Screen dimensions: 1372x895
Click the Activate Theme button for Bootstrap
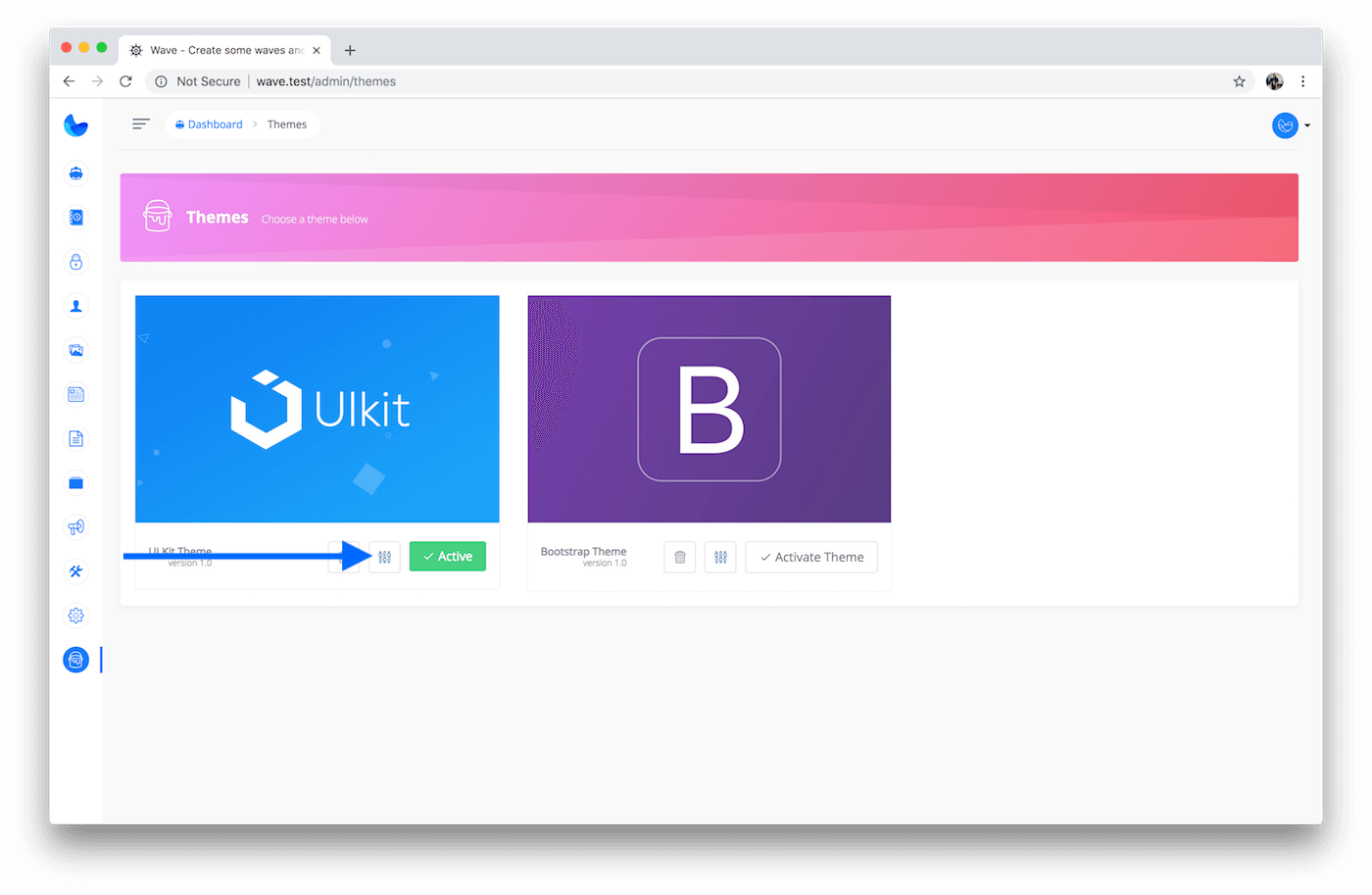(x=811, y=557)
